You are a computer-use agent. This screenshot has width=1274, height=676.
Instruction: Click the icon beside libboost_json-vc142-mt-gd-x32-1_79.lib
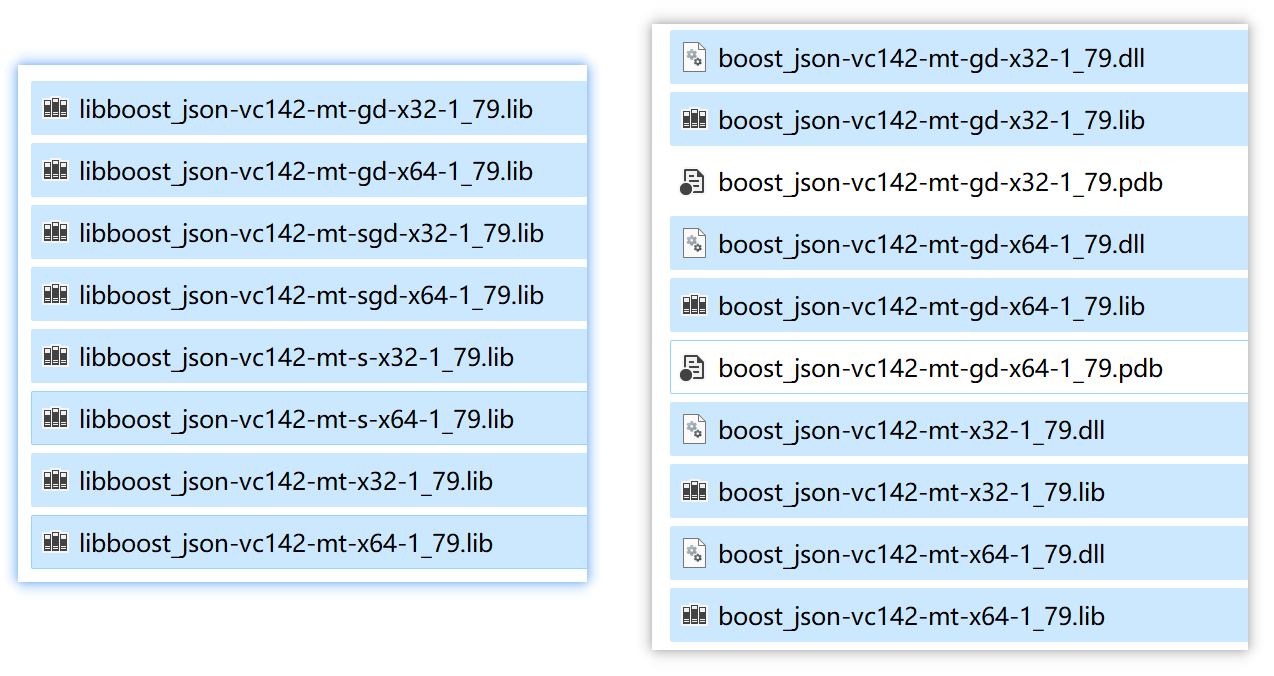(56, 109)
